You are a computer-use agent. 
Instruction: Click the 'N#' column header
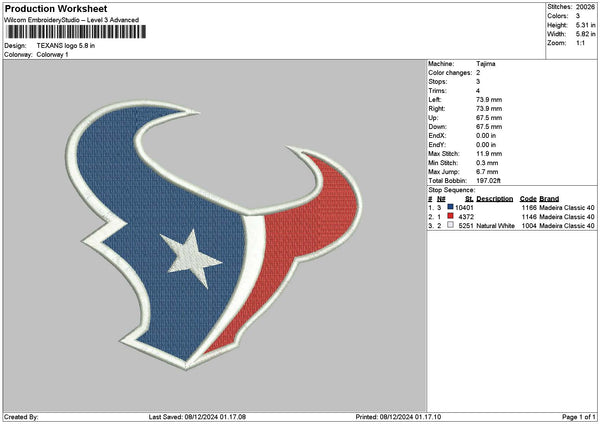coord(441,199)
